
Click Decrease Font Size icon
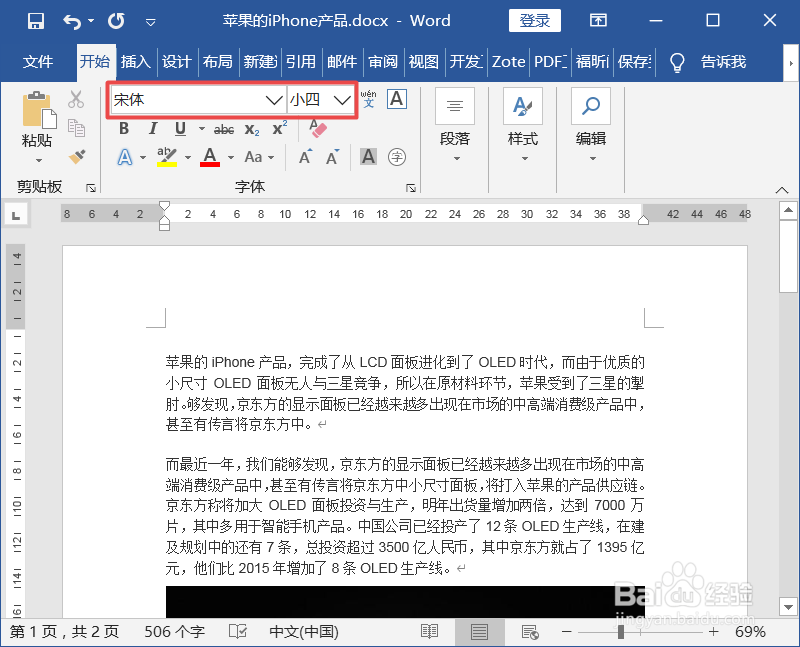pyautogui.click(x=333, y=157)
